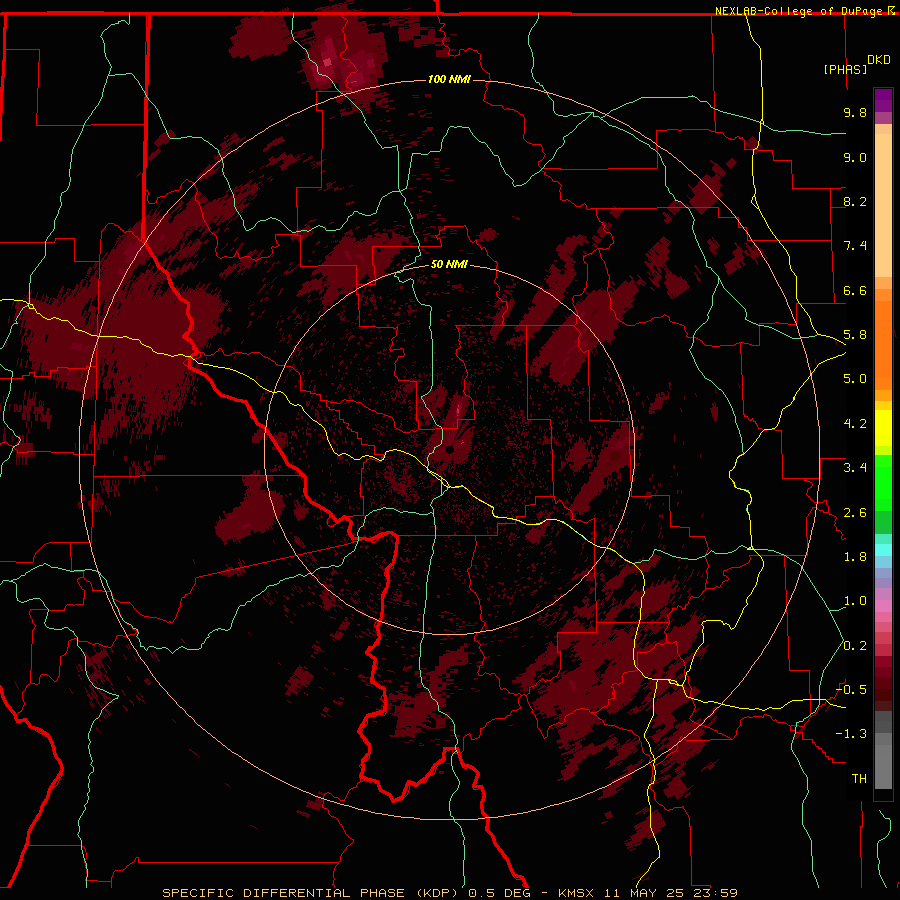Screen dimensions: 900x900
Task: Click the KMSX station identifier in caption
Action: click(x=577, y=893)
